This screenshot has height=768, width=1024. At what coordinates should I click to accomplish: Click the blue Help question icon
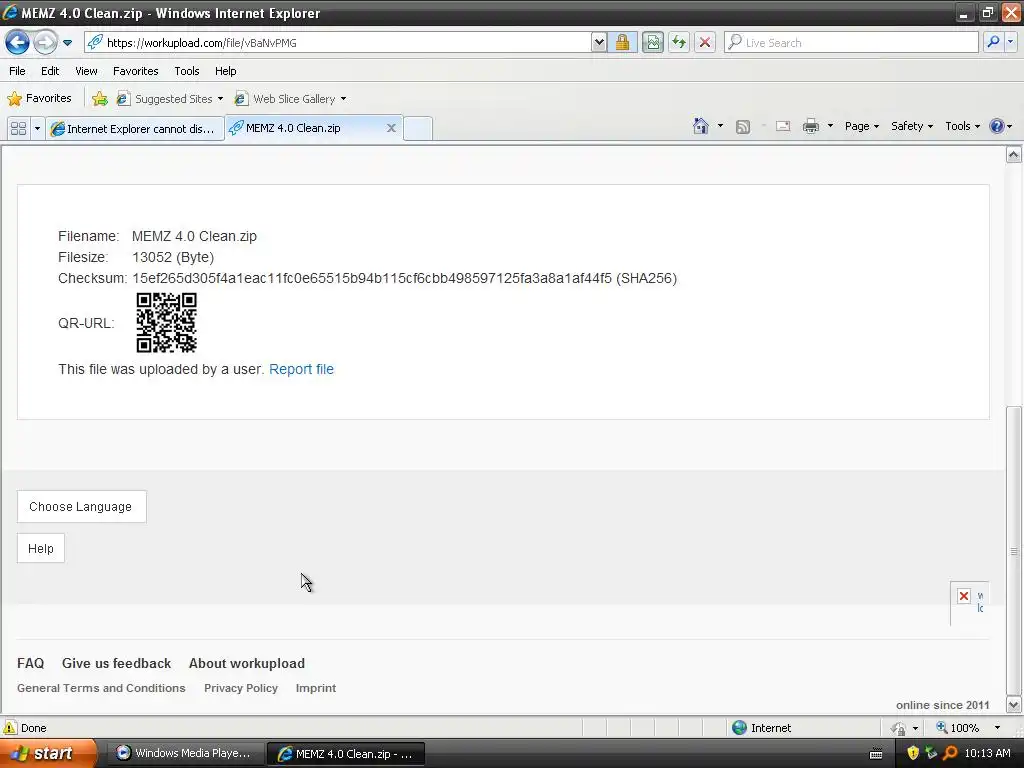tap(997, 126)
